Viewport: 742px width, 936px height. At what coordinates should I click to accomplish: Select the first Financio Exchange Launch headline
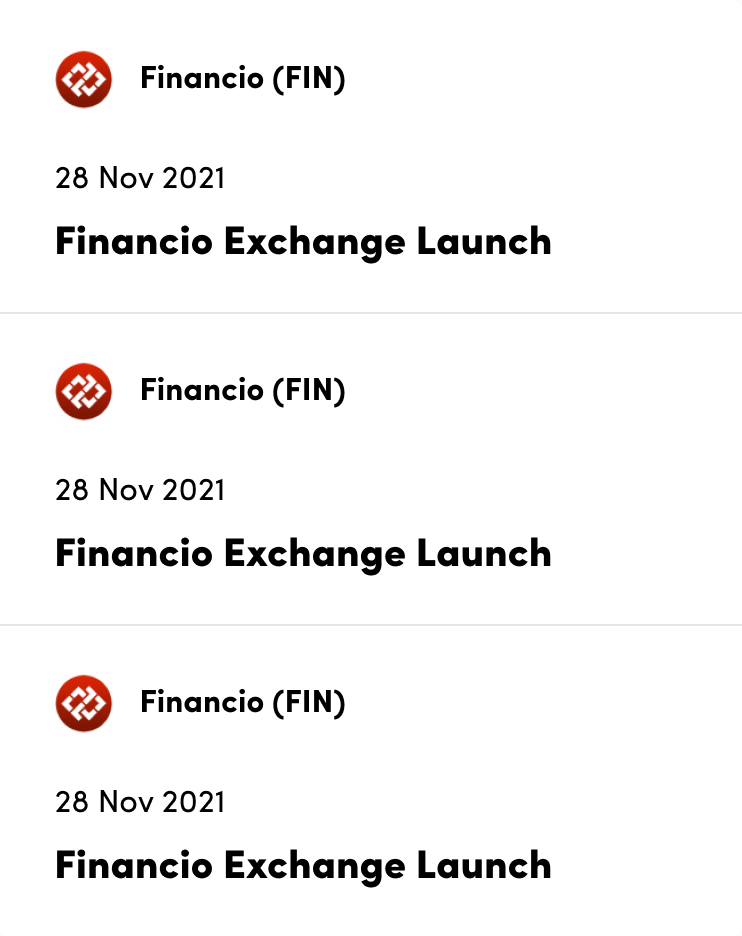click(303, 242)
